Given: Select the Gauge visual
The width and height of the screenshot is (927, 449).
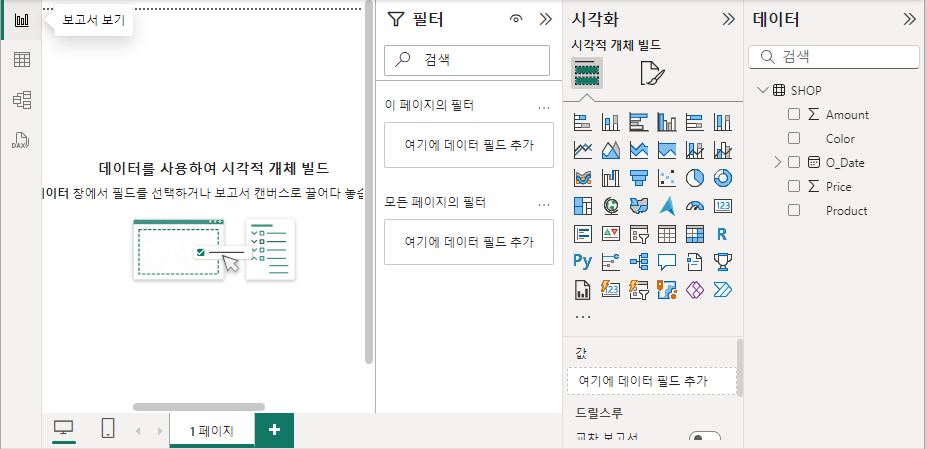Looking at the screenshot, I should click(695, 206).
